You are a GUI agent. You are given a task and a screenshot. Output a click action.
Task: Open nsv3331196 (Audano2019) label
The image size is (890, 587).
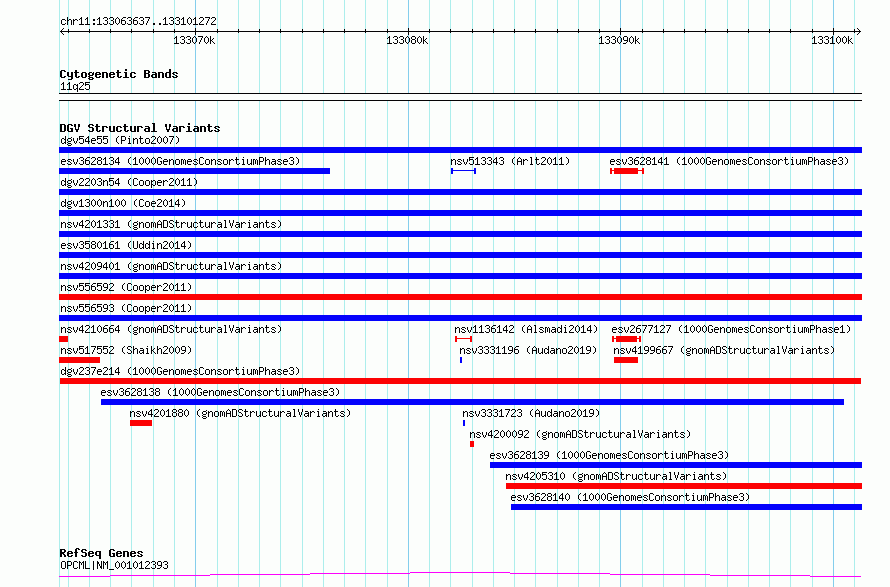click(528, 350)
